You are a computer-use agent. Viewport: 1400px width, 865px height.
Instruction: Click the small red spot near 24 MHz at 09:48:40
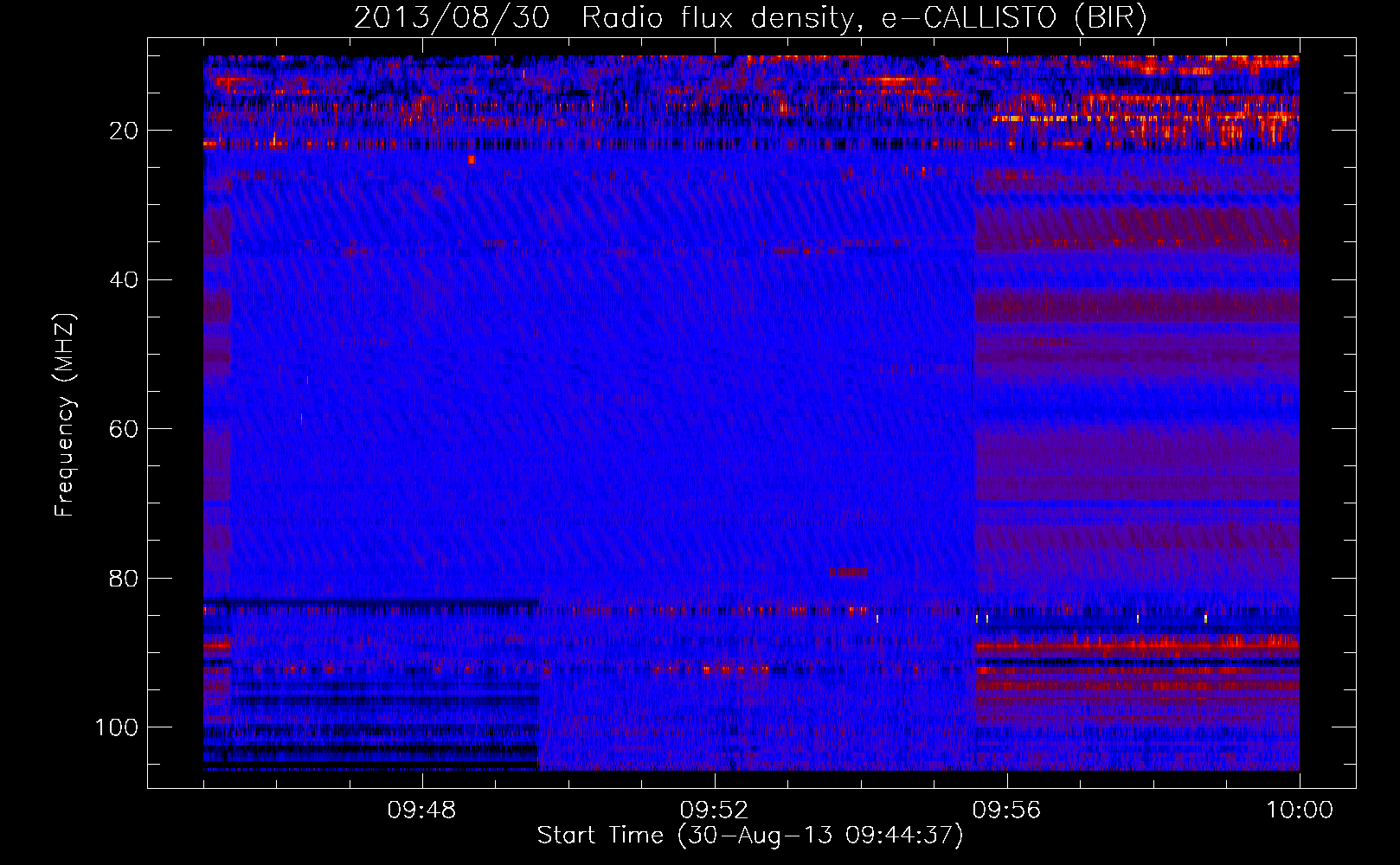pyautogui.click(x=472, y=159)
